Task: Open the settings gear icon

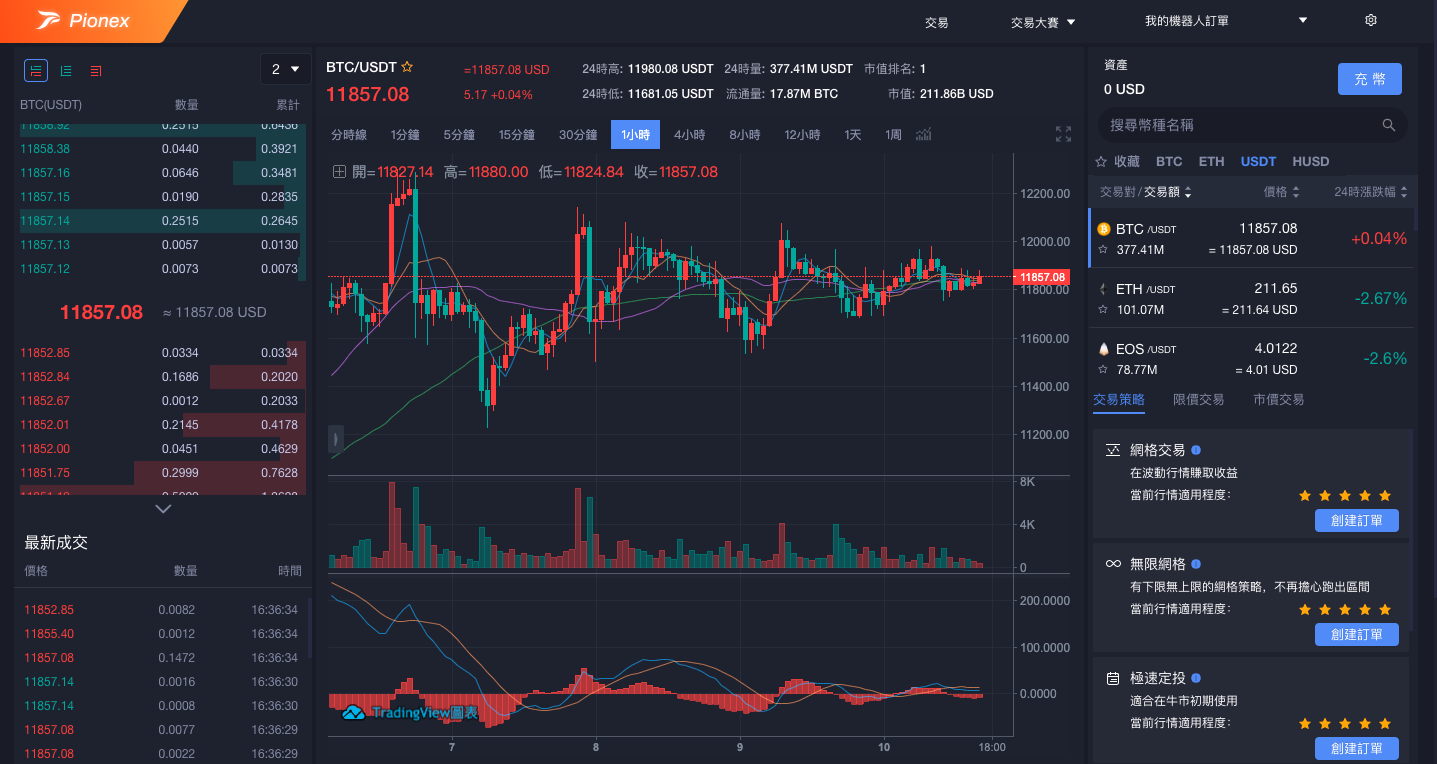Action: [1371, 20]
